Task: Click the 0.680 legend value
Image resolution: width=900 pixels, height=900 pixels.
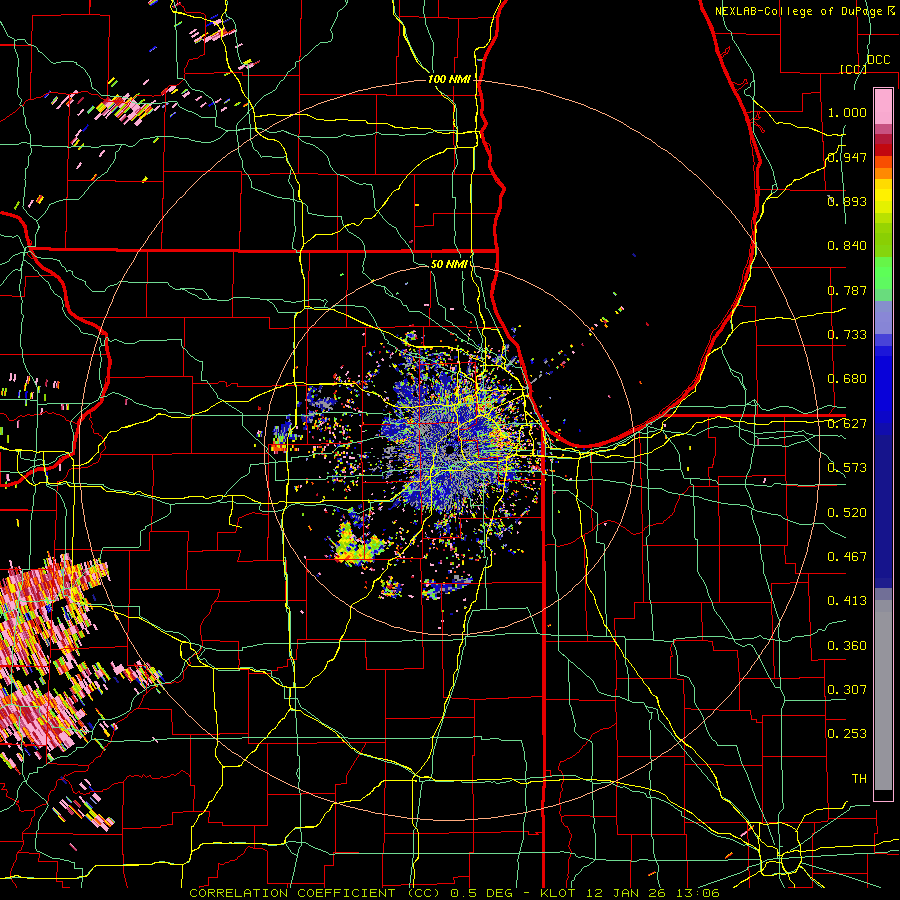Action: (847, 379)
